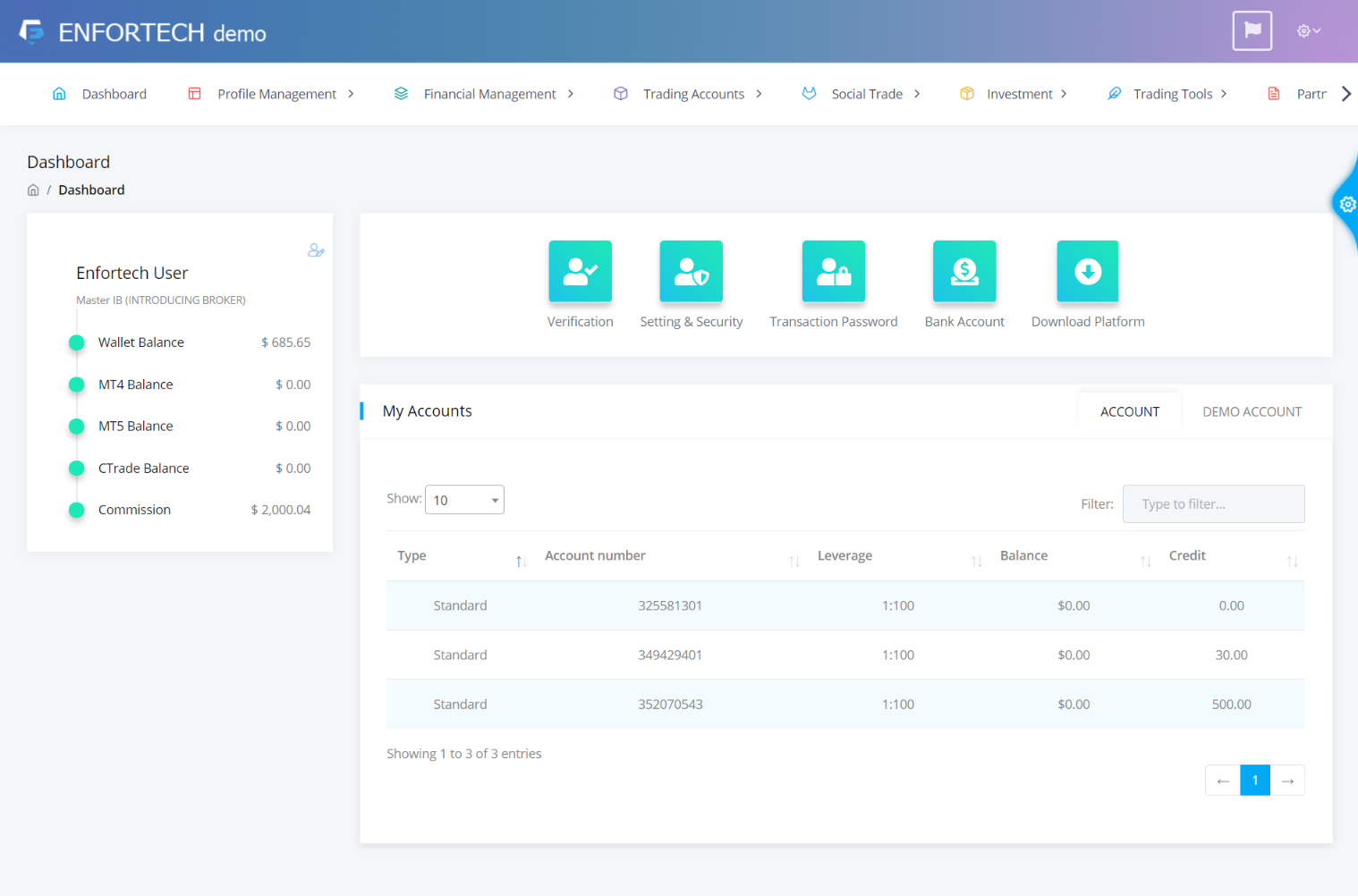
Task: Click the Setting & Security icon
Action: point(691,271)
